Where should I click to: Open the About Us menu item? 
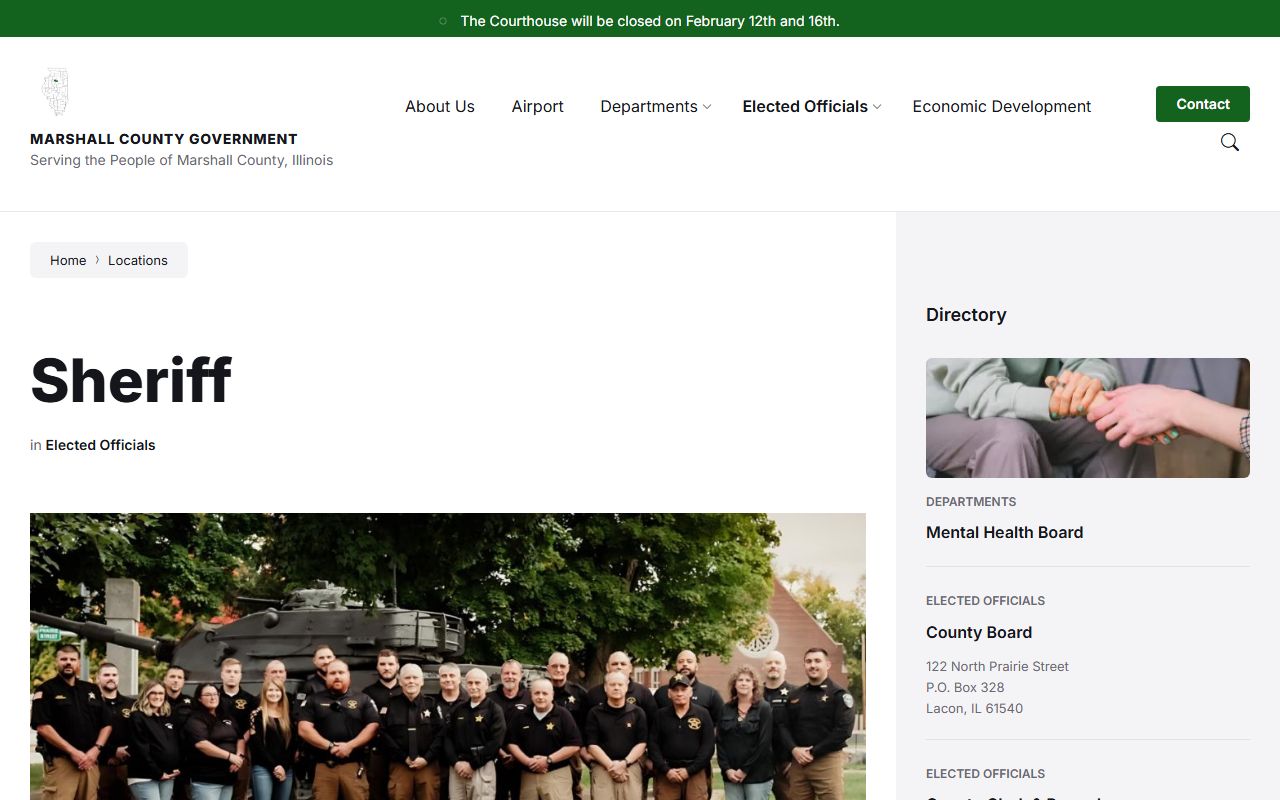pos(440,106)
